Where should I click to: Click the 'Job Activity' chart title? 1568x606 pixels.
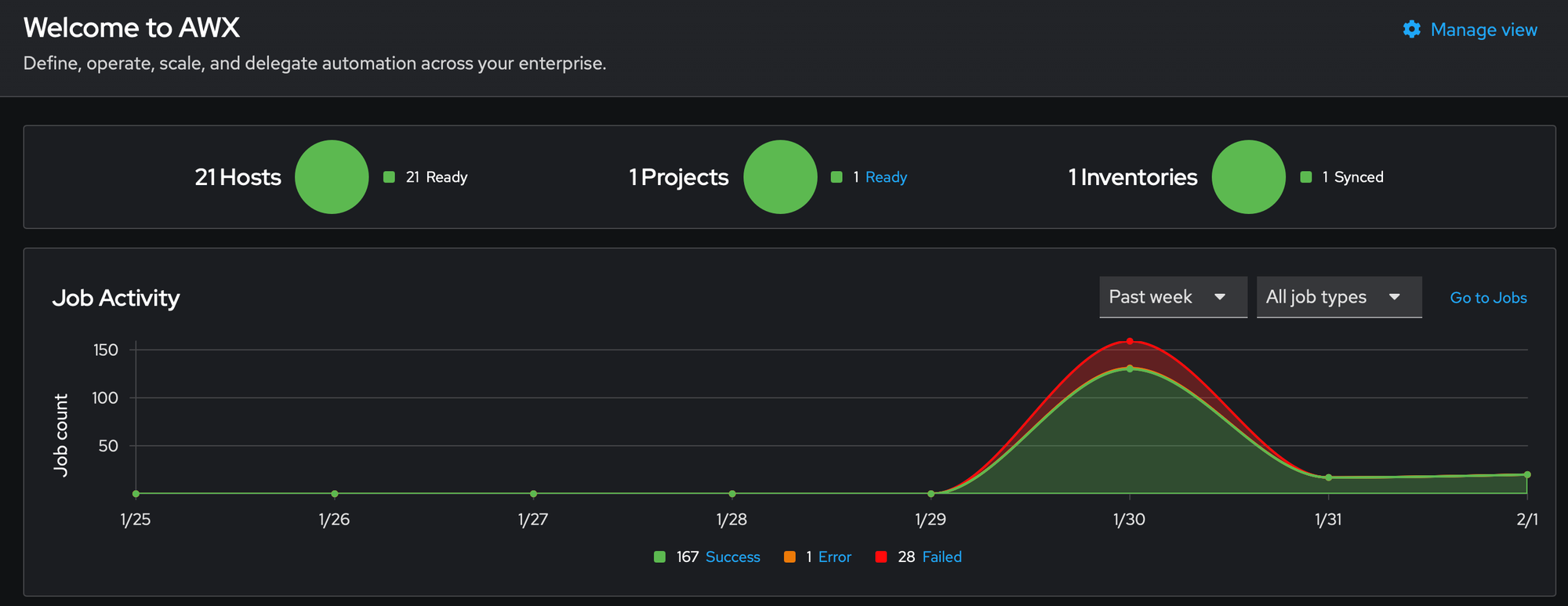(116, 298)
